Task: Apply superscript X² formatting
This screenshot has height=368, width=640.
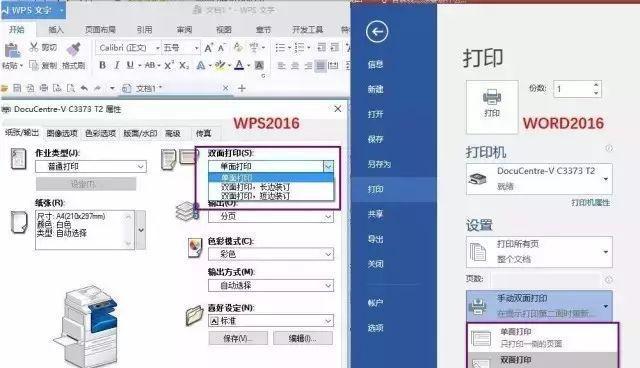Action: click(x=169, y=65)
